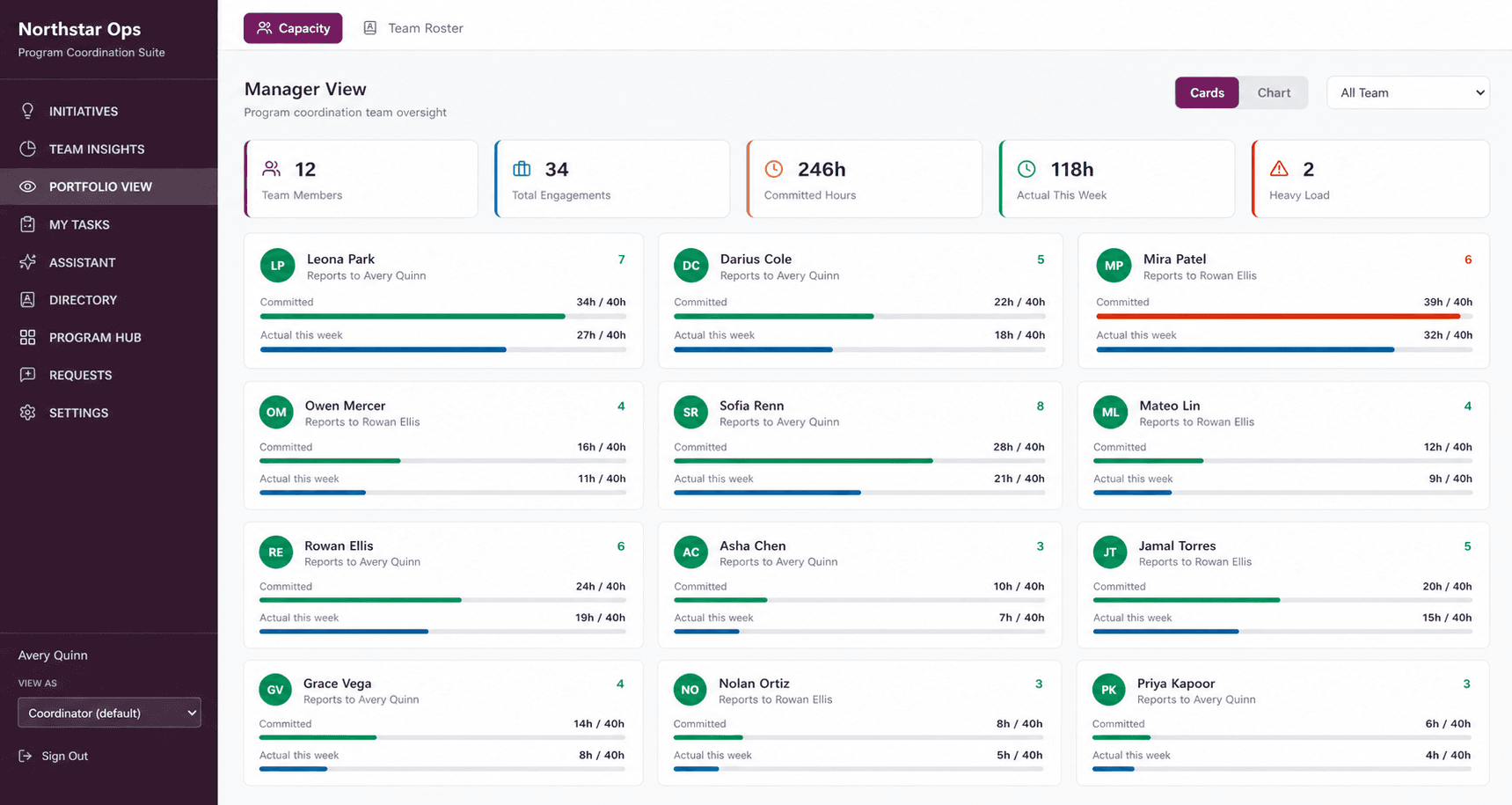Go to My Tasks in the sidebar

(x=109, y=224)
